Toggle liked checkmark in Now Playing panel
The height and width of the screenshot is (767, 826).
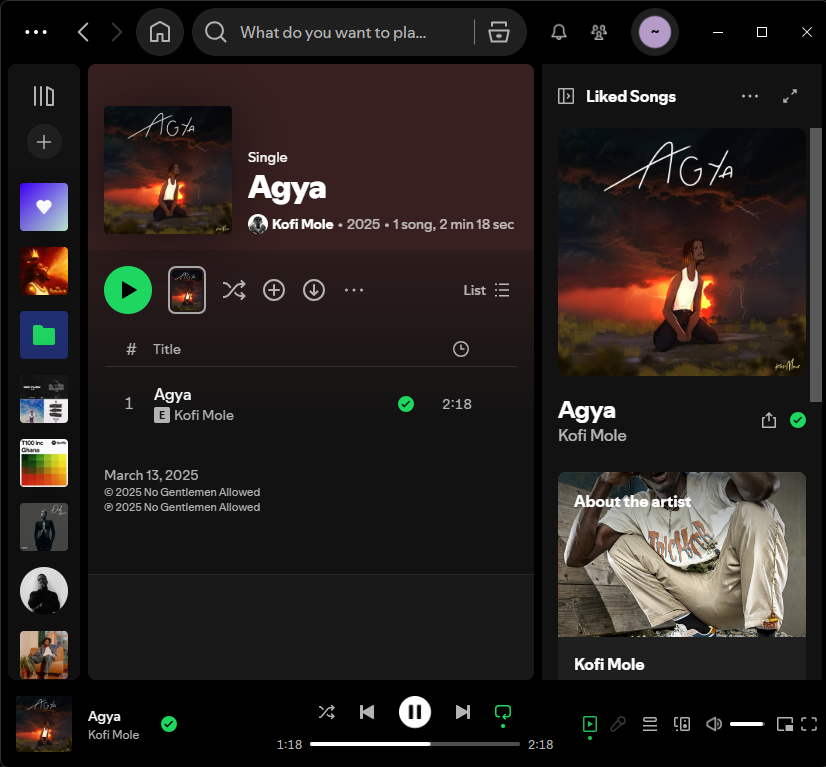(798, 420)
